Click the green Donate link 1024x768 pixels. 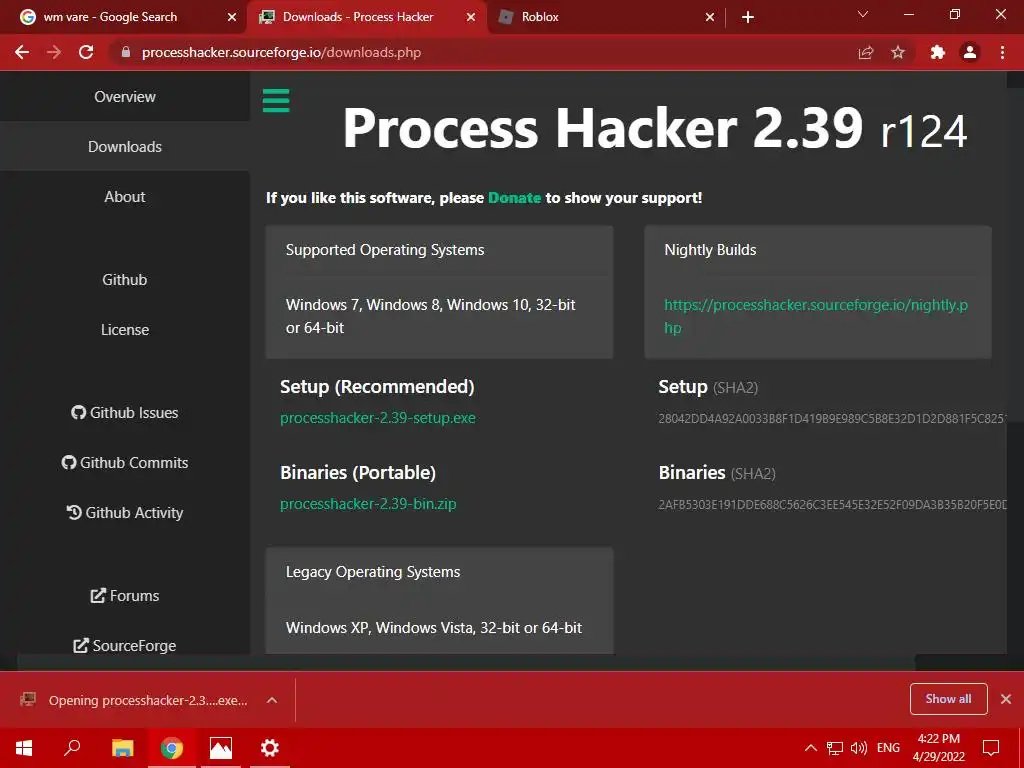(x=515, y=198)
